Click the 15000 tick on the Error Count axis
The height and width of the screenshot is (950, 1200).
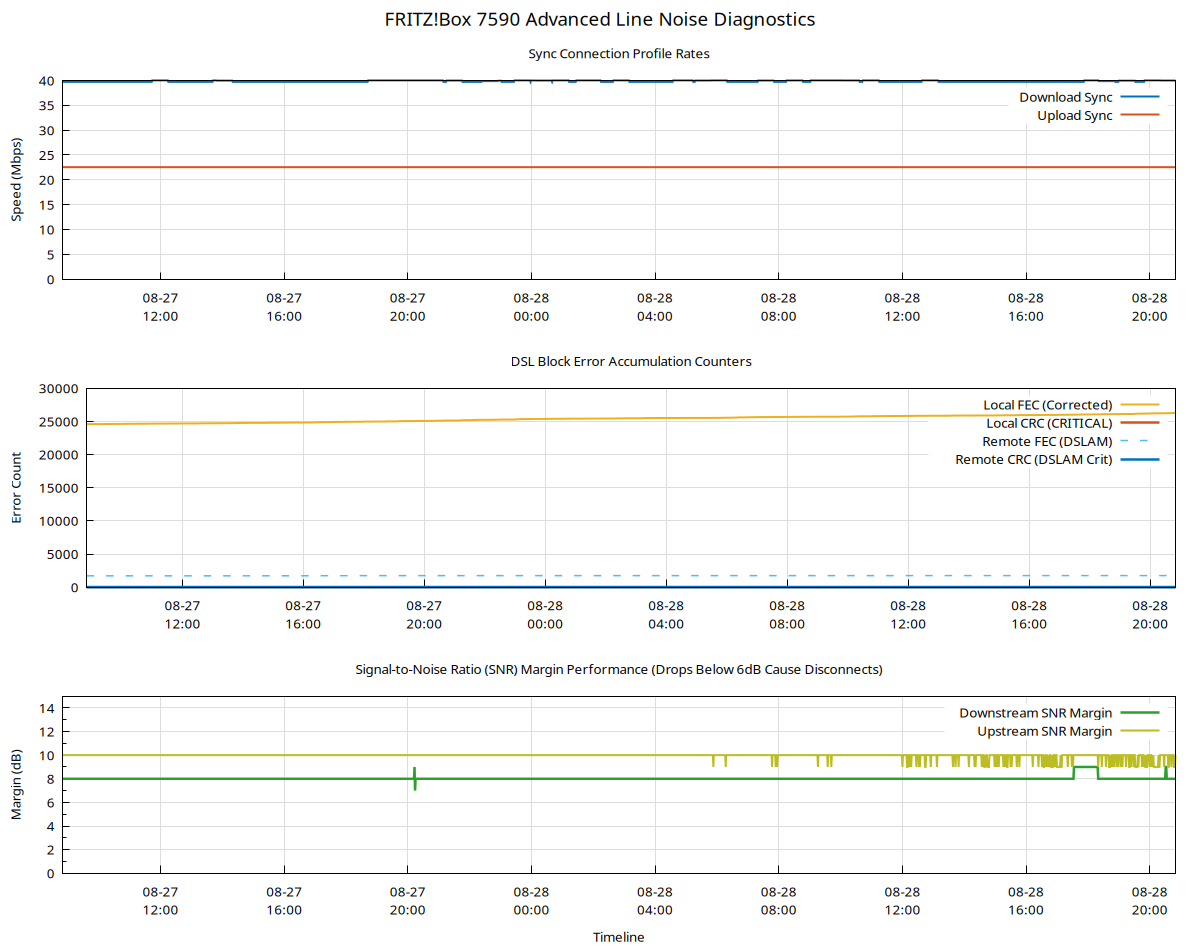58,488
